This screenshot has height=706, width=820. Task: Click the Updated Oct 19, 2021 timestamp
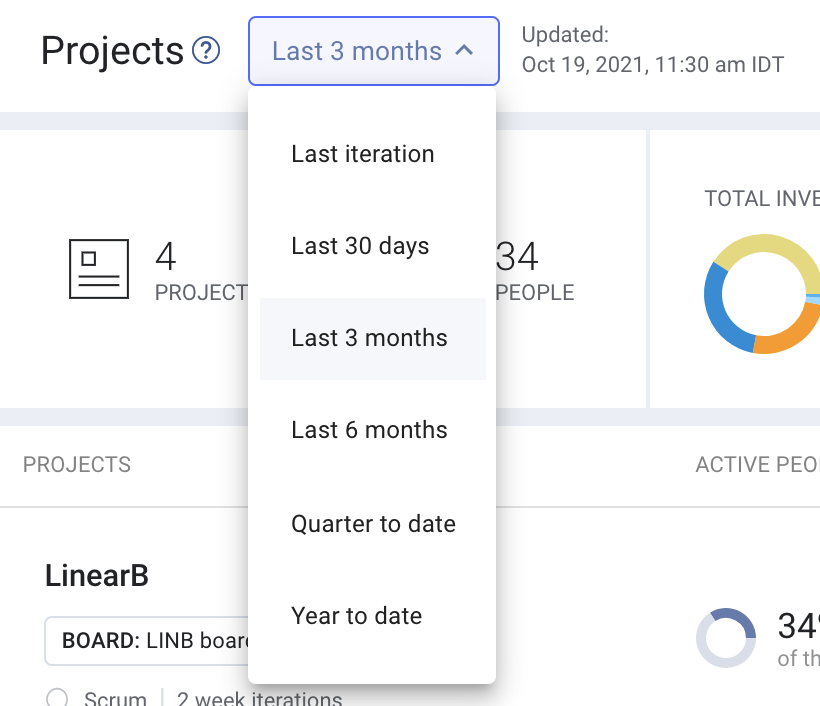point(653,50)
